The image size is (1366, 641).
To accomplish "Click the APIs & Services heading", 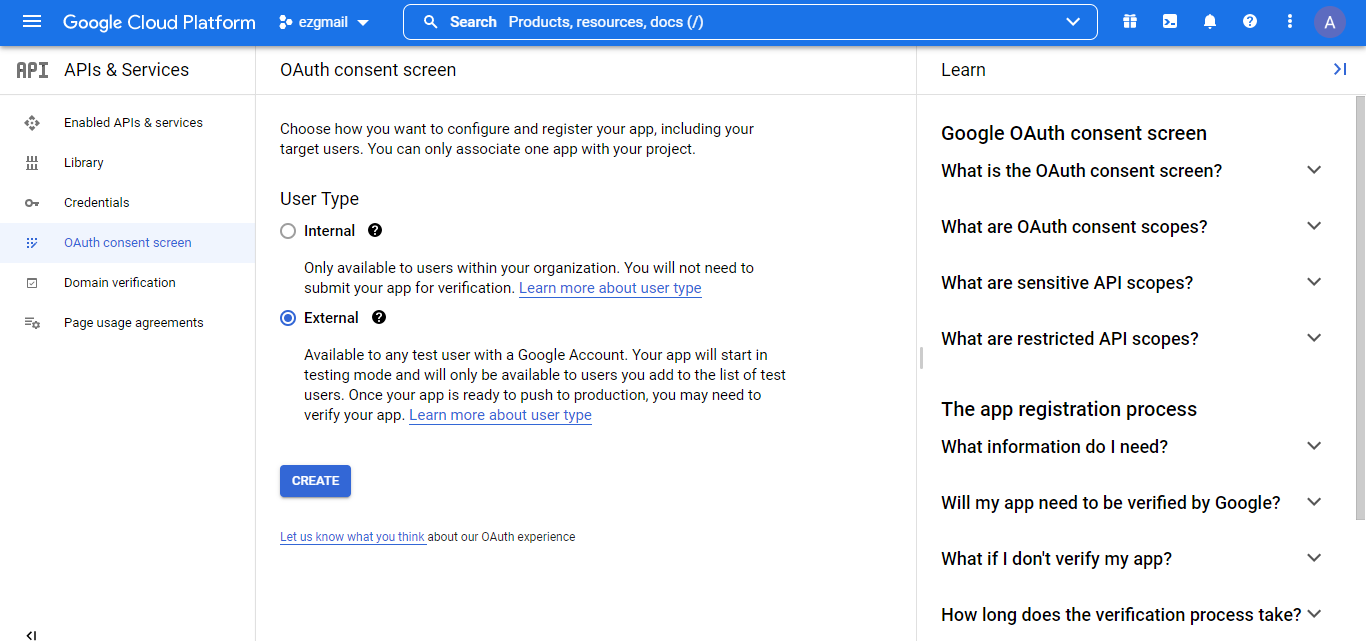I will click(126, 70).
